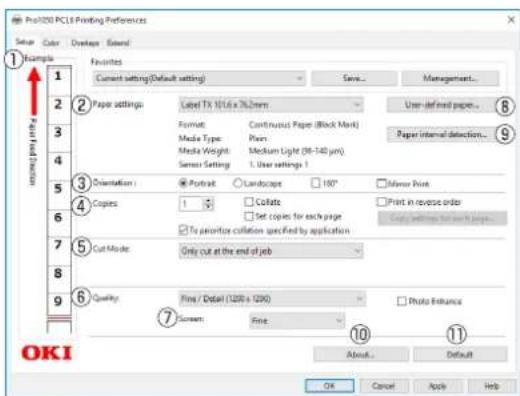Enable 180° rotation checkbox

click(315, 183)
